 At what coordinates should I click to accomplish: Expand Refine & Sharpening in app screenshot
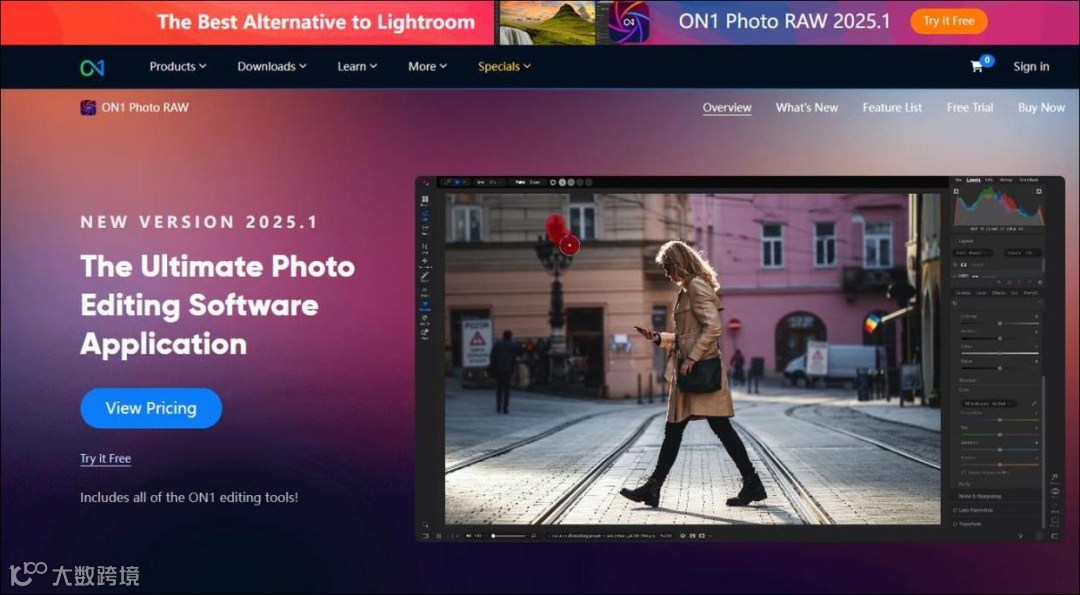(x=979, y=496)
